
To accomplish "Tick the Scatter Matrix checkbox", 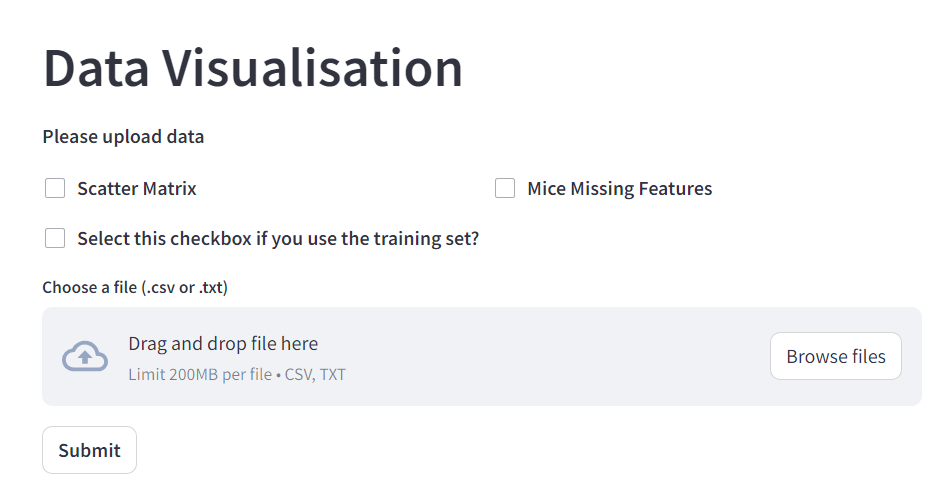I will coord(55,188).
